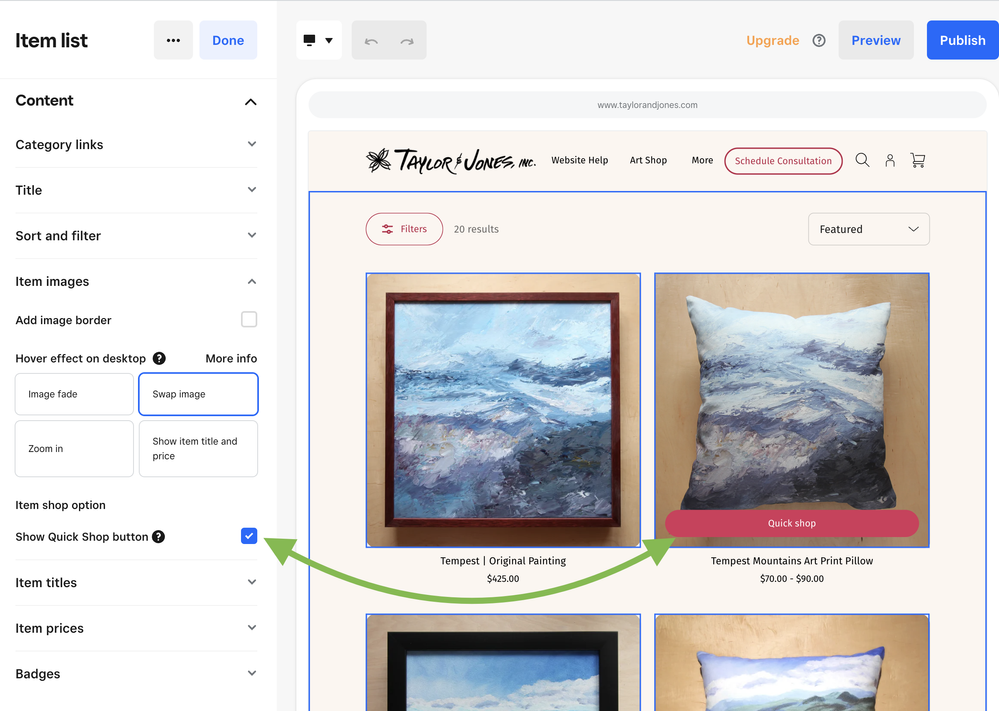Uncheck the Show Quick Shop button checkbox
999x711 pixels.
249,536
